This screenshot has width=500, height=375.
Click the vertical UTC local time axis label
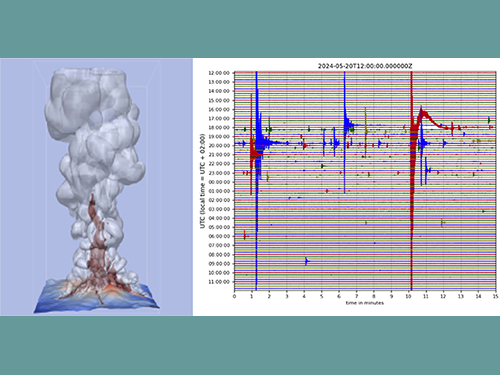(x=202, y=181)
